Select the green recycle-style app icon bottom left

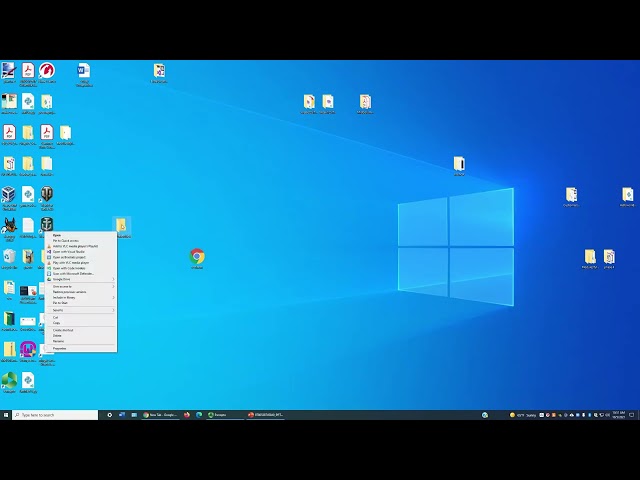9,383
